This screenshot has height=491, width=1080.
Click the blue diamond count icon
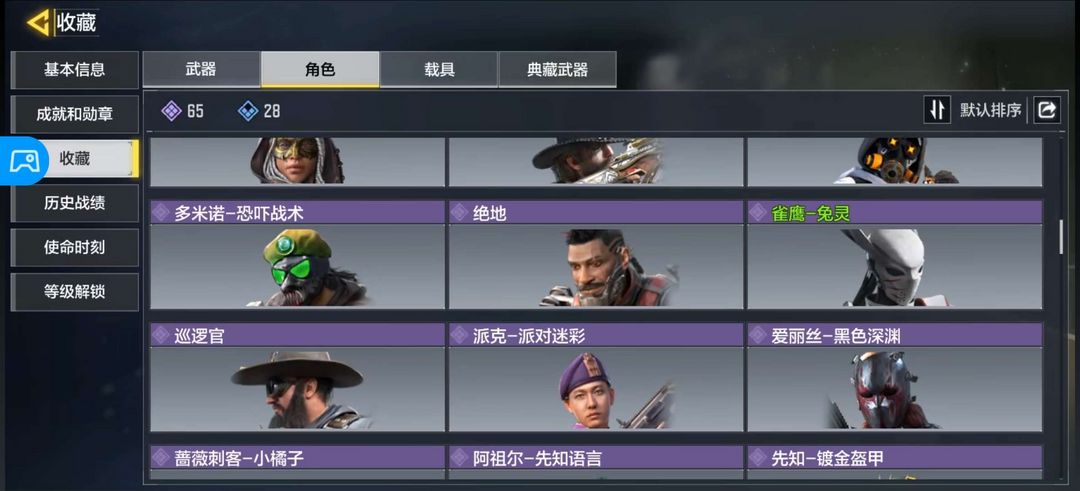click(x=248, y=111)
